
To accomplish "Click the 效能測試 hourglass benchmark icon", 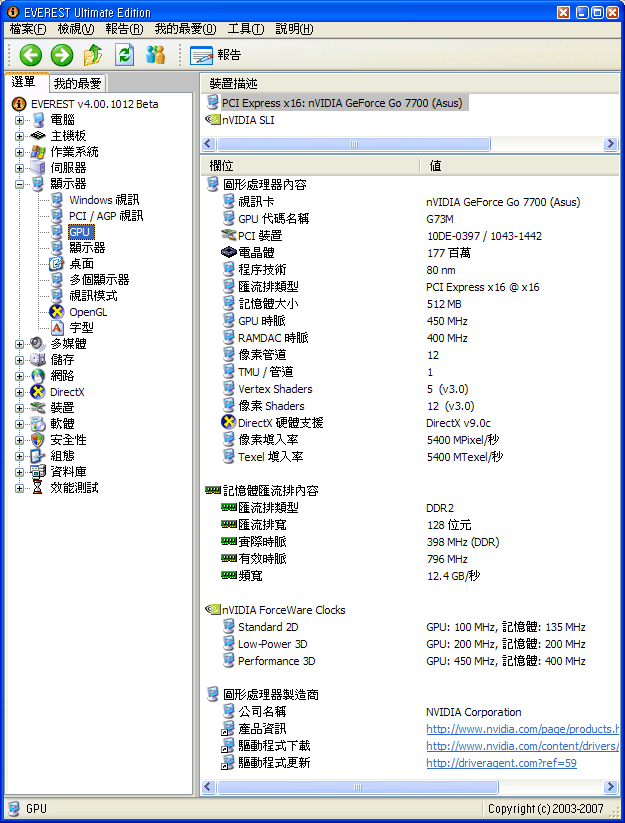I will point(38,488).
